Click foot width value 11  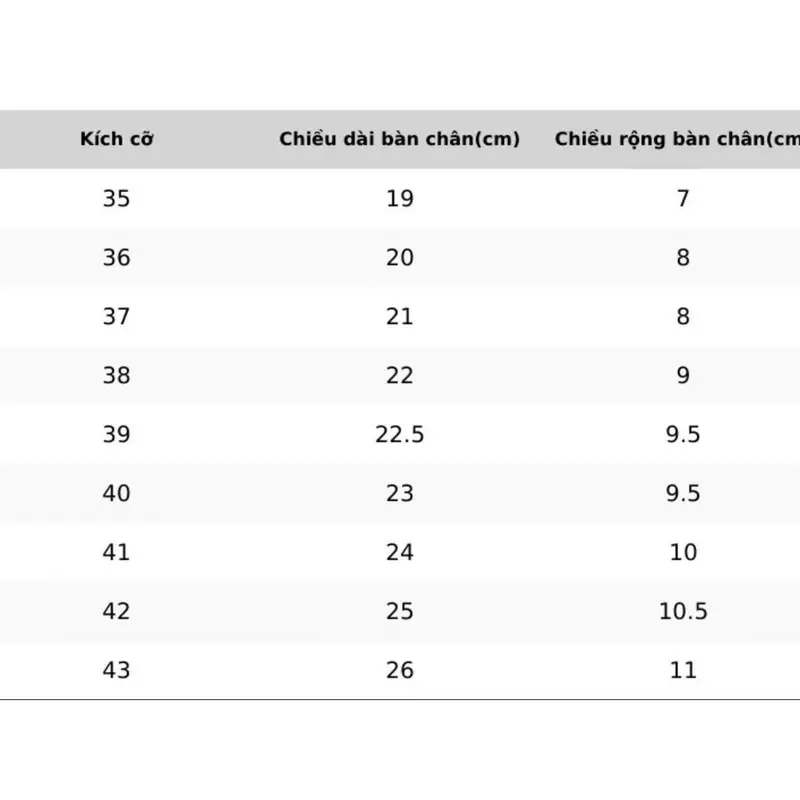pos(683,670)
